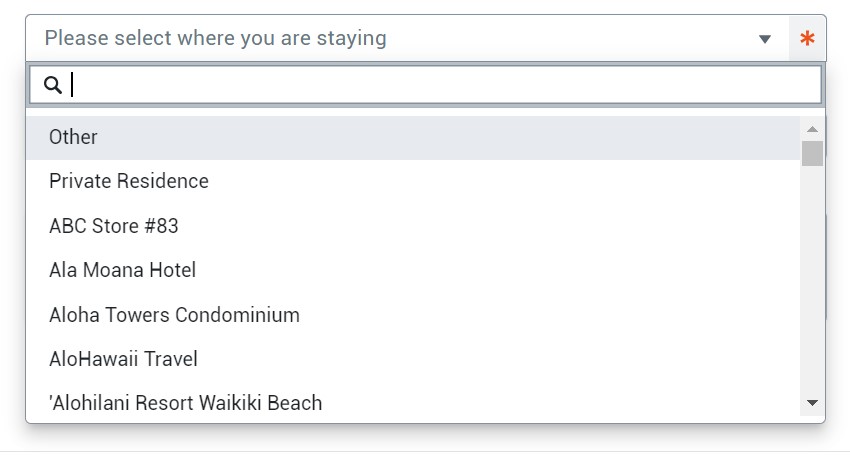Choose 'Aloha Towers Condominium'
Viewport: 850px width, 460px height.
tap(174, 315)
